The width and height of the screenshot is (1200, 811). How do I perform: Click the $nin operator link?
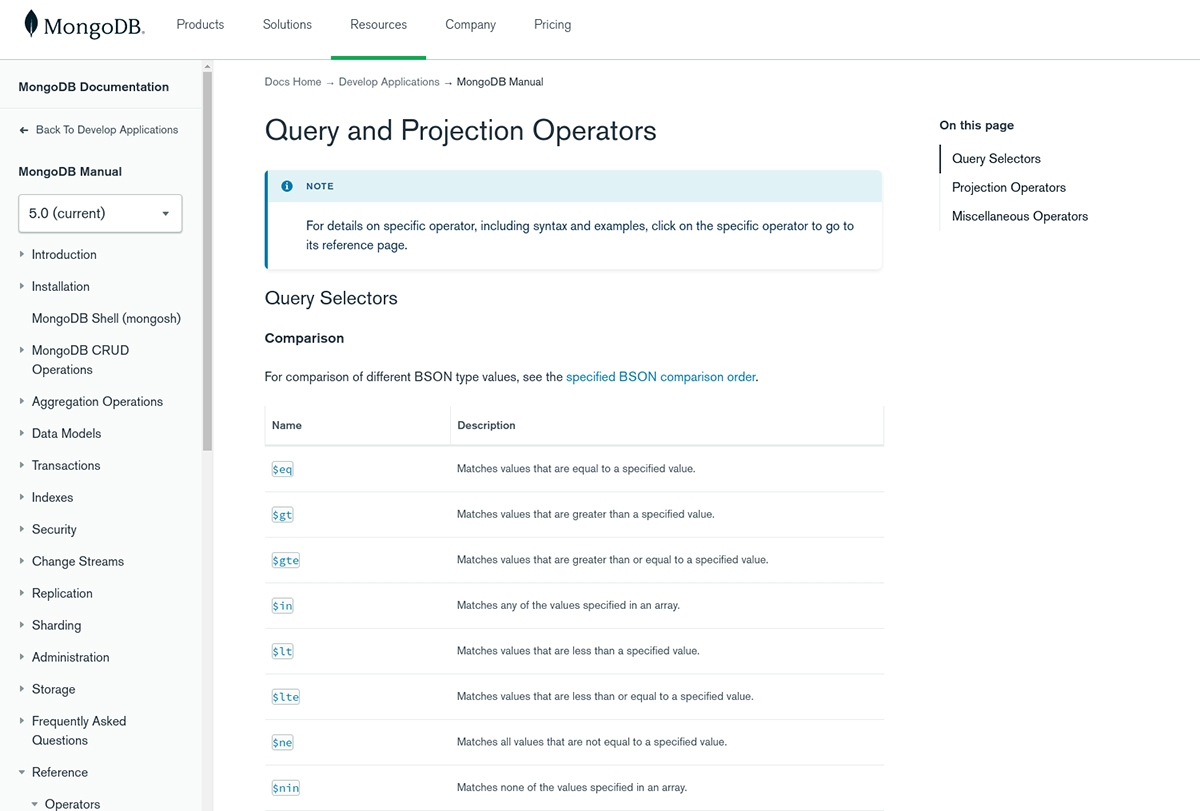tap(285, 788)
